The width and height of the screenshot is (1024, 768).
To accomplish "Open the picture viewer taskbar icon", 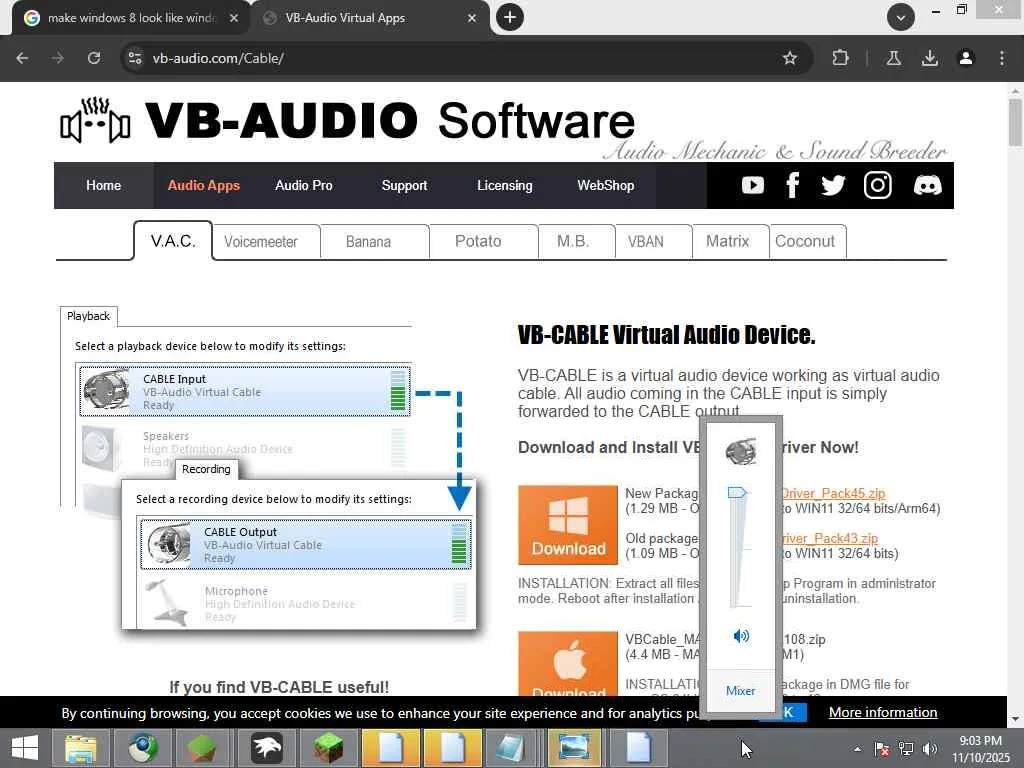I will click(x=574, y=747).
